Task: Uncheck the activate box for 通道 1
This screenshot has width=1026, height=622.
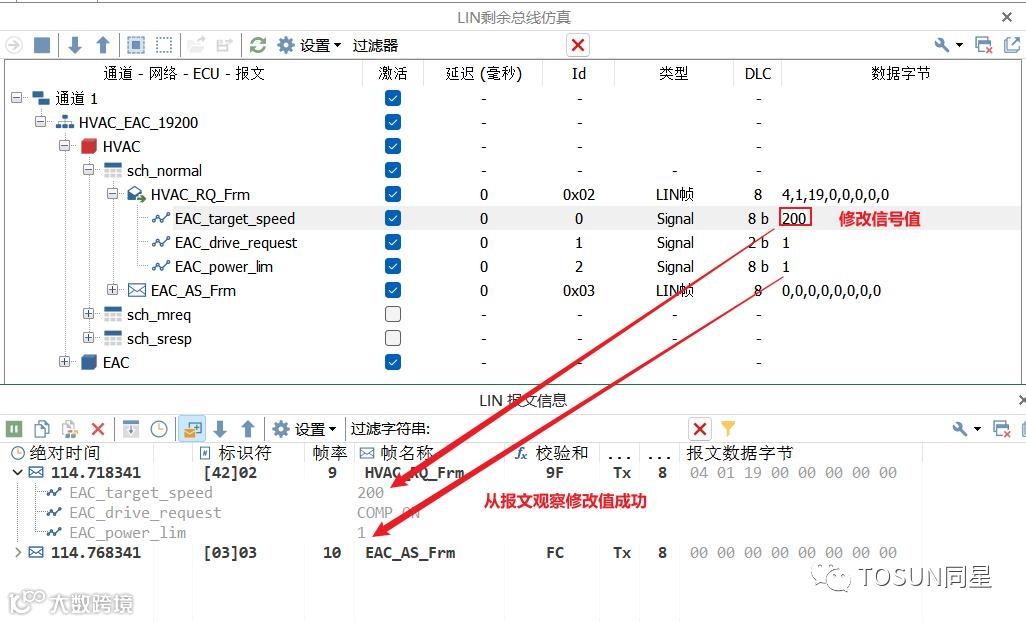Action: pos(393,98)
